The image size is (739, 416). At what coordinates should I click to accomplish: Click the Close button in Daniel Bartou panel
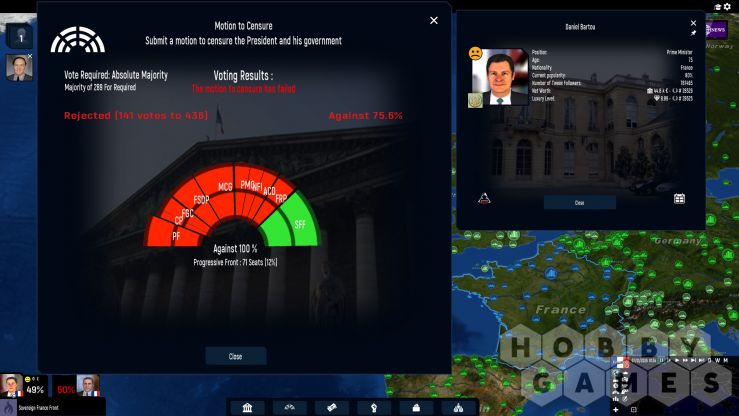coord(579,203)
